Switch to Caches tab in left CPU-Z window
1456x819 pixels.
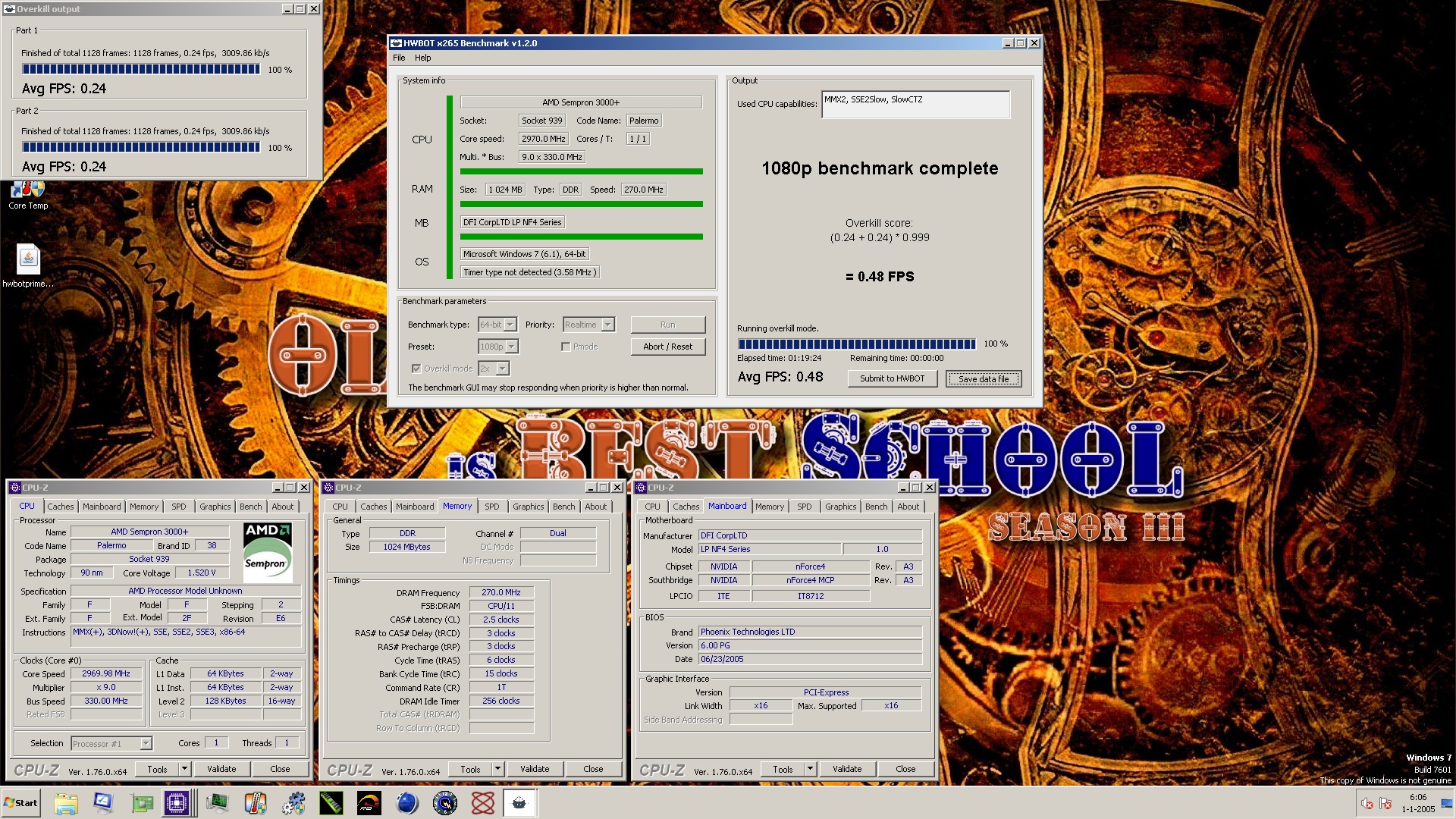[x=61, y=507]
